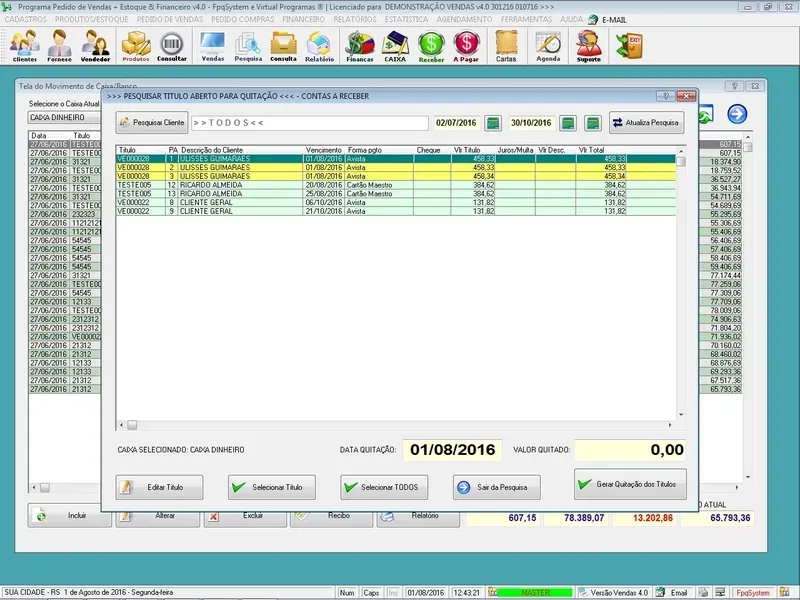
Task: Open the CAIXA cash register icon
Action: point(395,45)
